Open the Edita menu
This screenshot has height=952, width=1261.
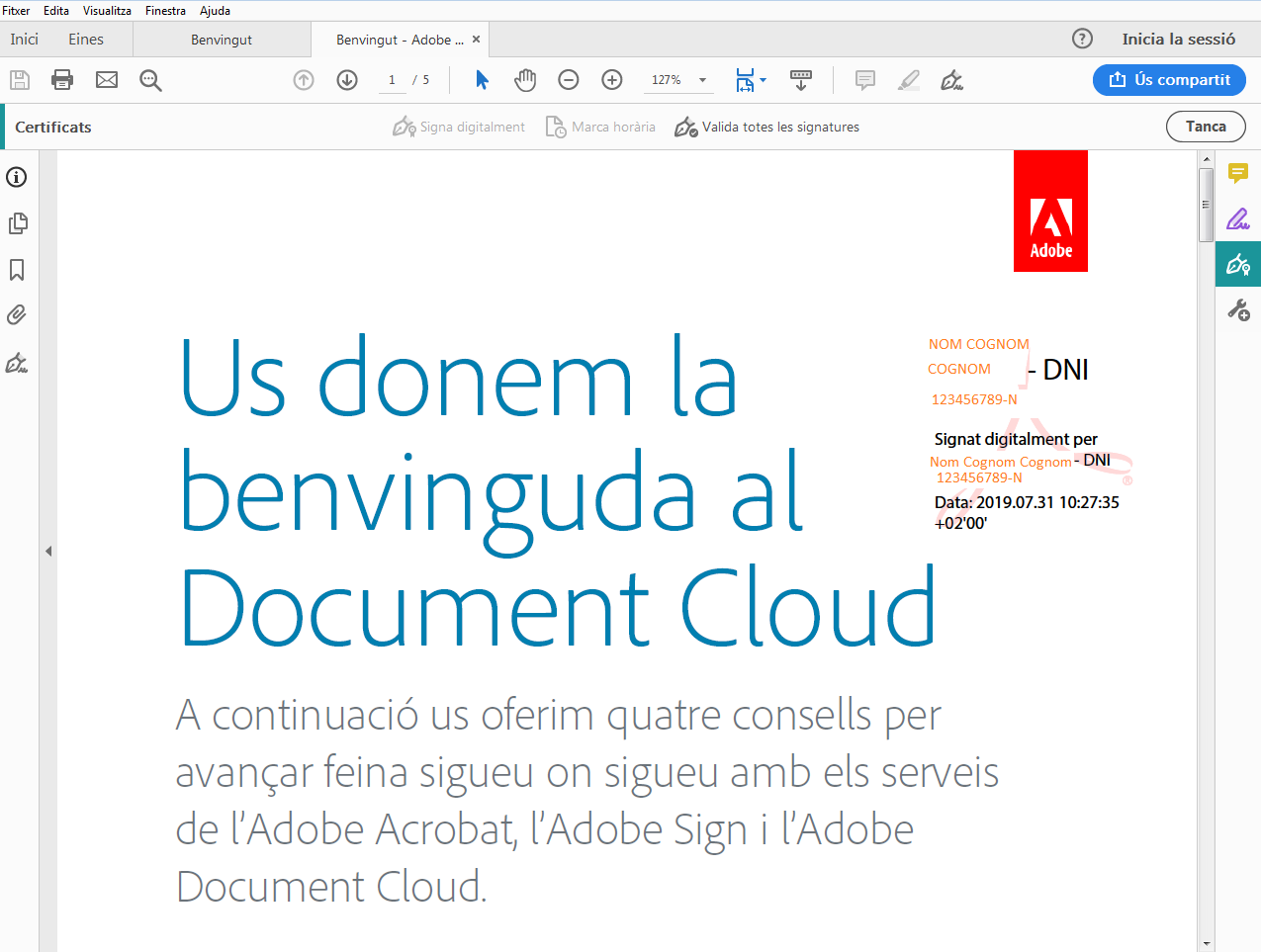(x=56, y=11)
